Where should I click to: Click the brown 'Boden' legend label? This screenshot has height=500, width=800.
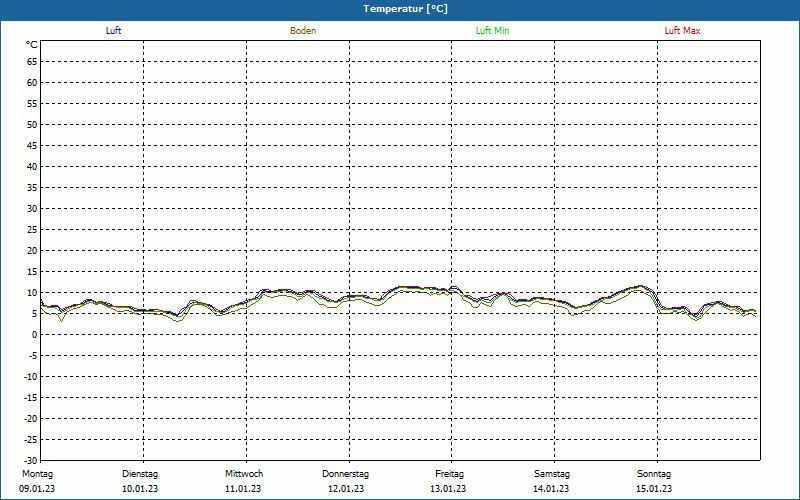point(303,31)
